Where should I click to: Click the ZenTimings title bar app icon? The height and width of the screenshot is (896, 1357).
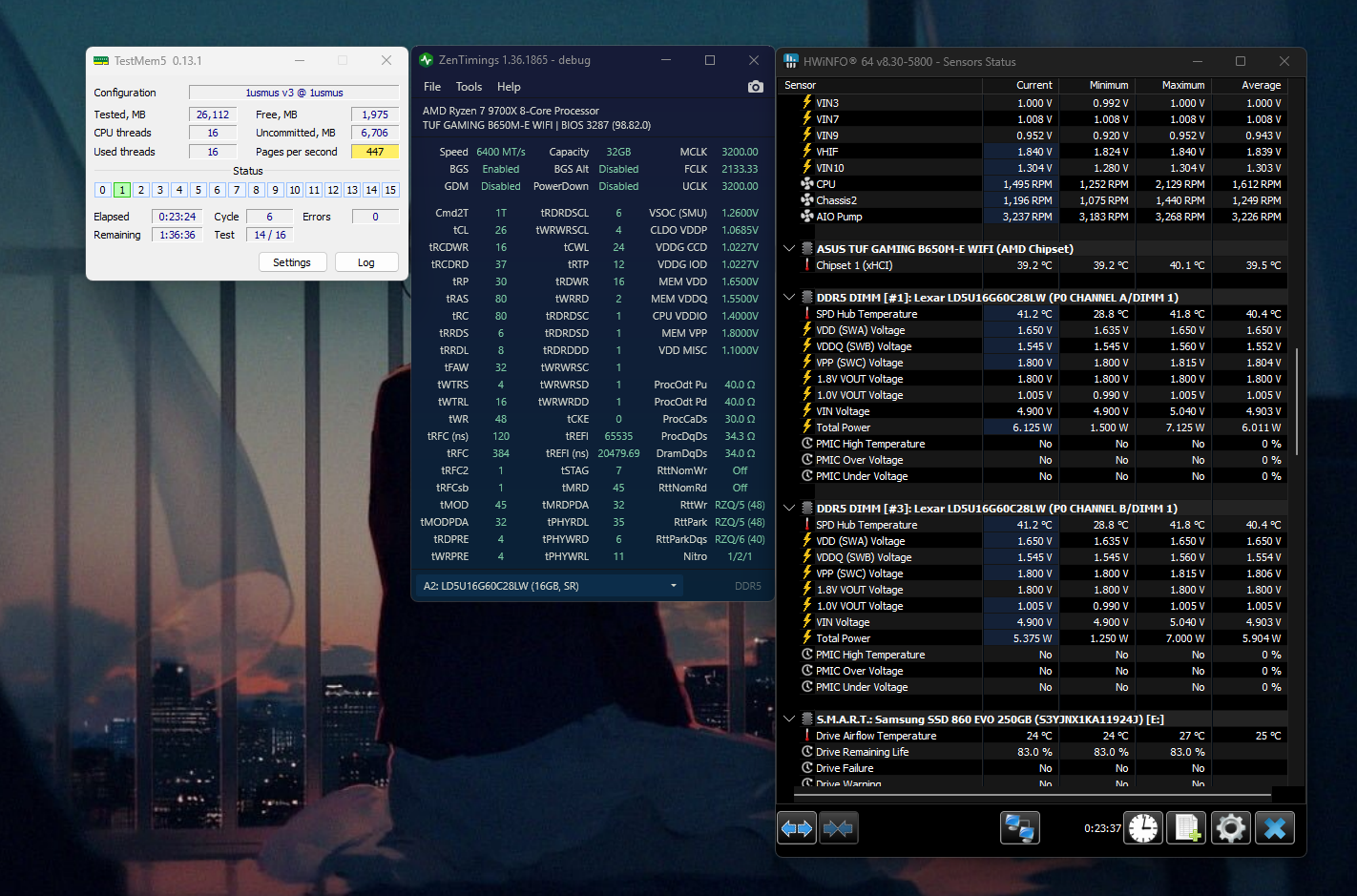pos(426,60)
